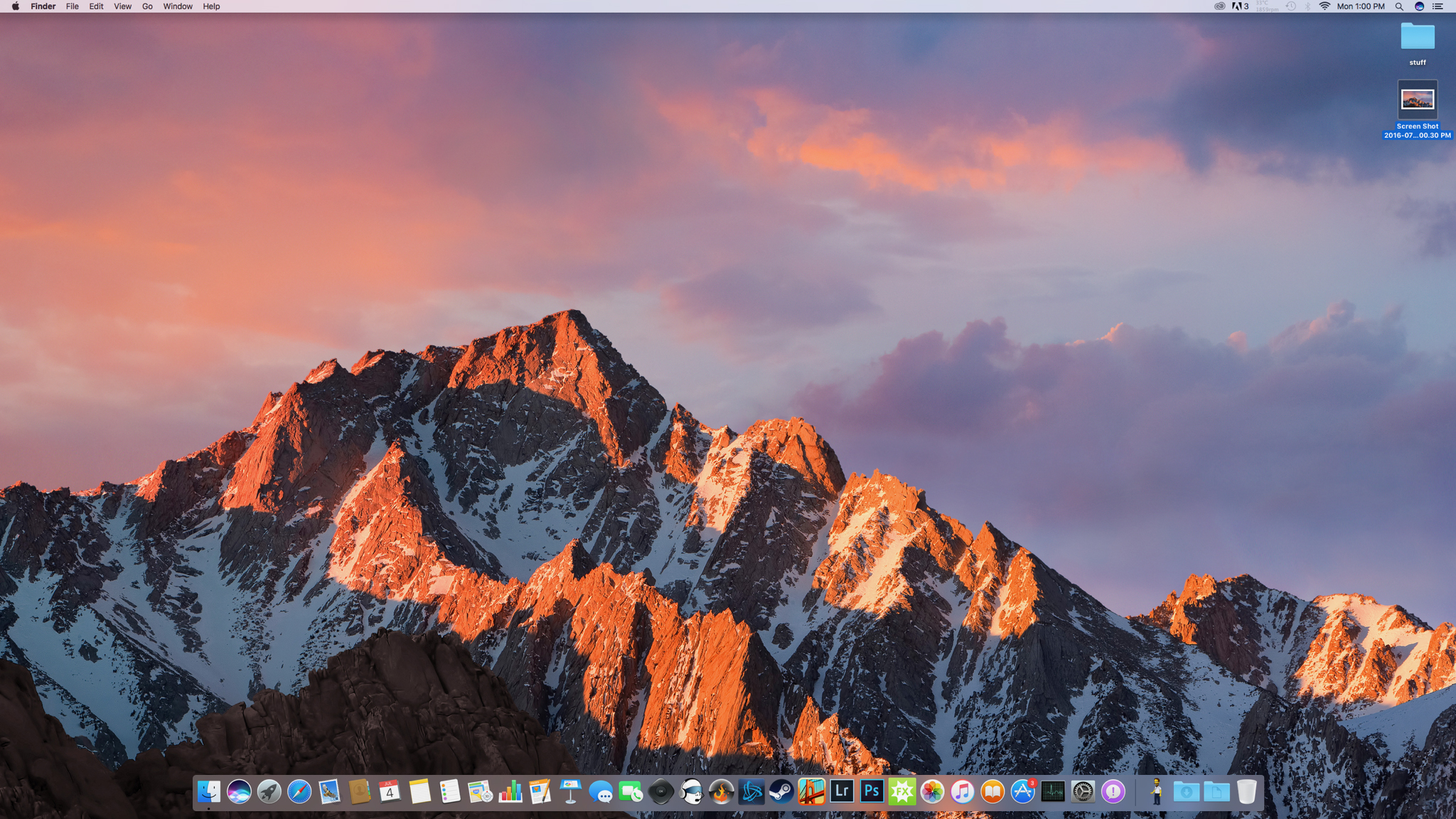Open the Apple menu

15,6
